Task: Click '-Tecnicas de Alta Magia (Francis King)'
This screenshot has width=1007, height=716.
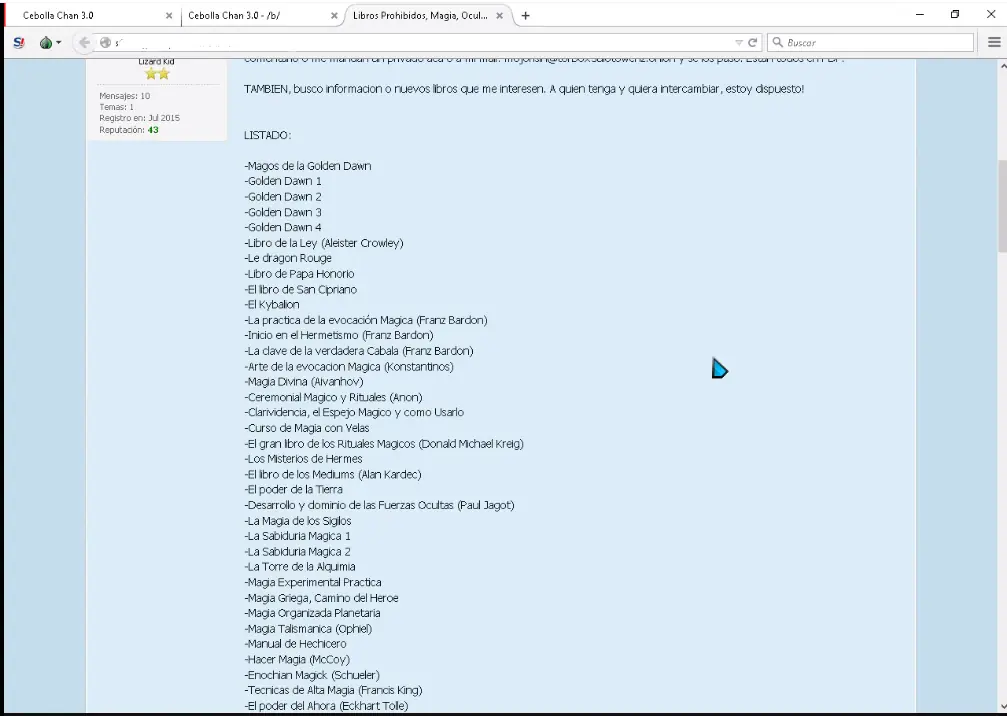Action: (x=333, y=690)
